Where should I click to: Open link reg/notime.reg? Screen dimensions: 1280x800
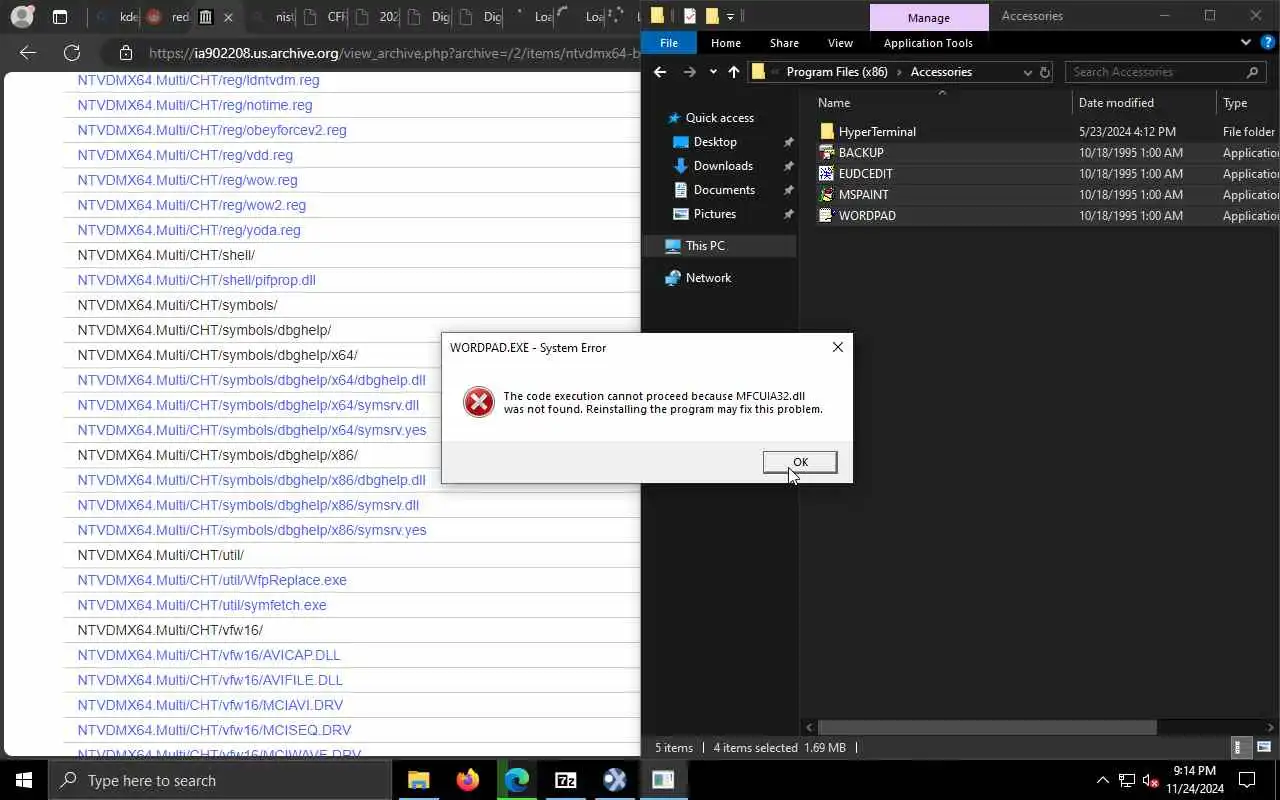(x=195, y=105)
